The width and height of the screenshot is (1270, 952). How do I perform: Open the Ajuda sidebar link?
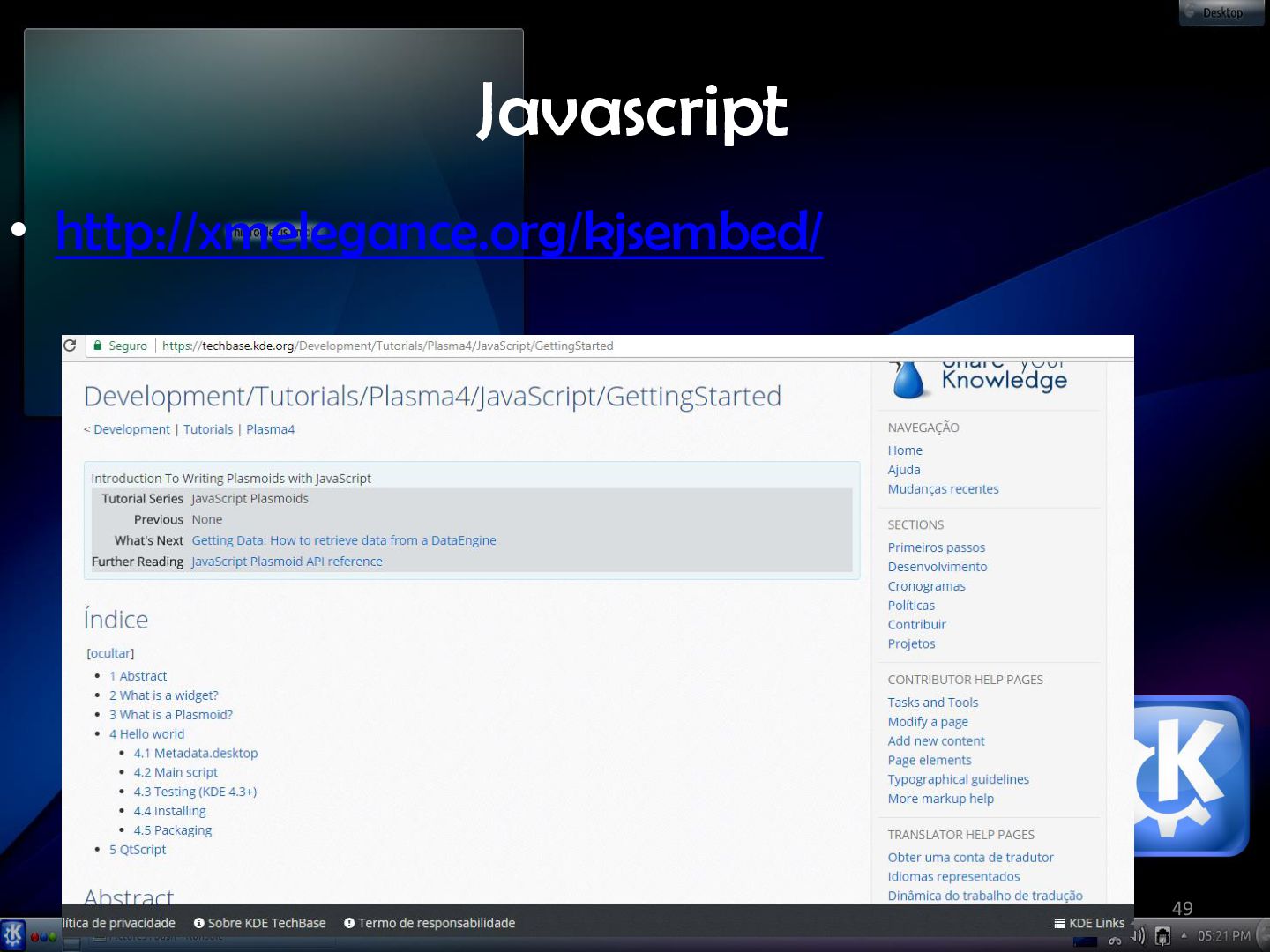pos(904,470)
